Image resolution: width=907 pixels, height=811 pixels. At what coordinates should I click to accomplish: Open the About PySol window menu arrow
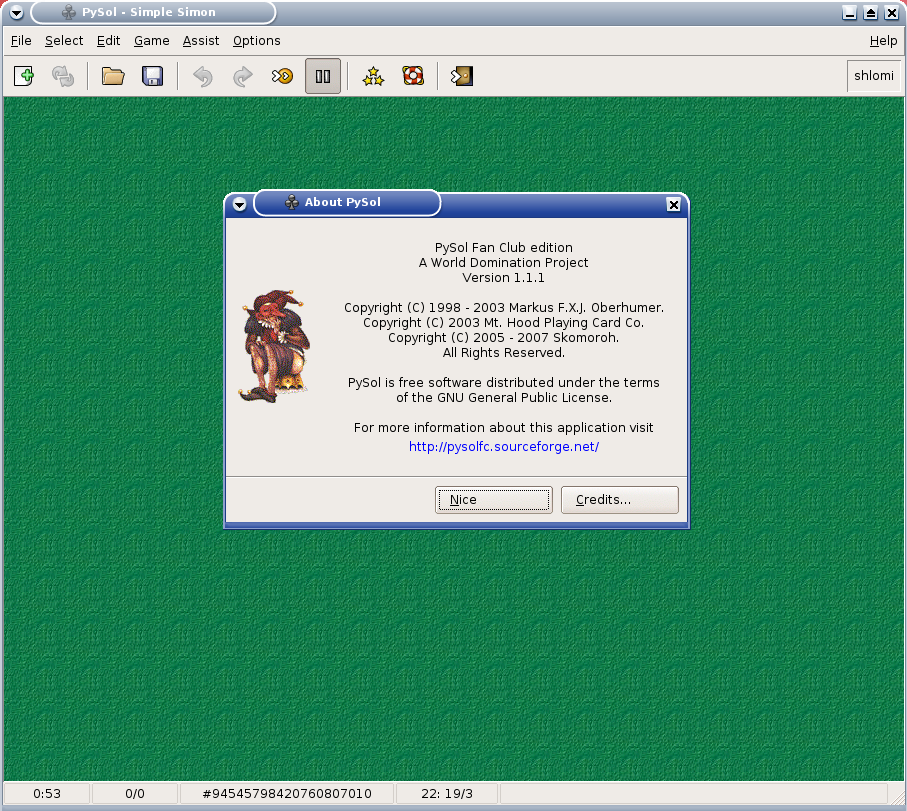click(x=239, y=204)
